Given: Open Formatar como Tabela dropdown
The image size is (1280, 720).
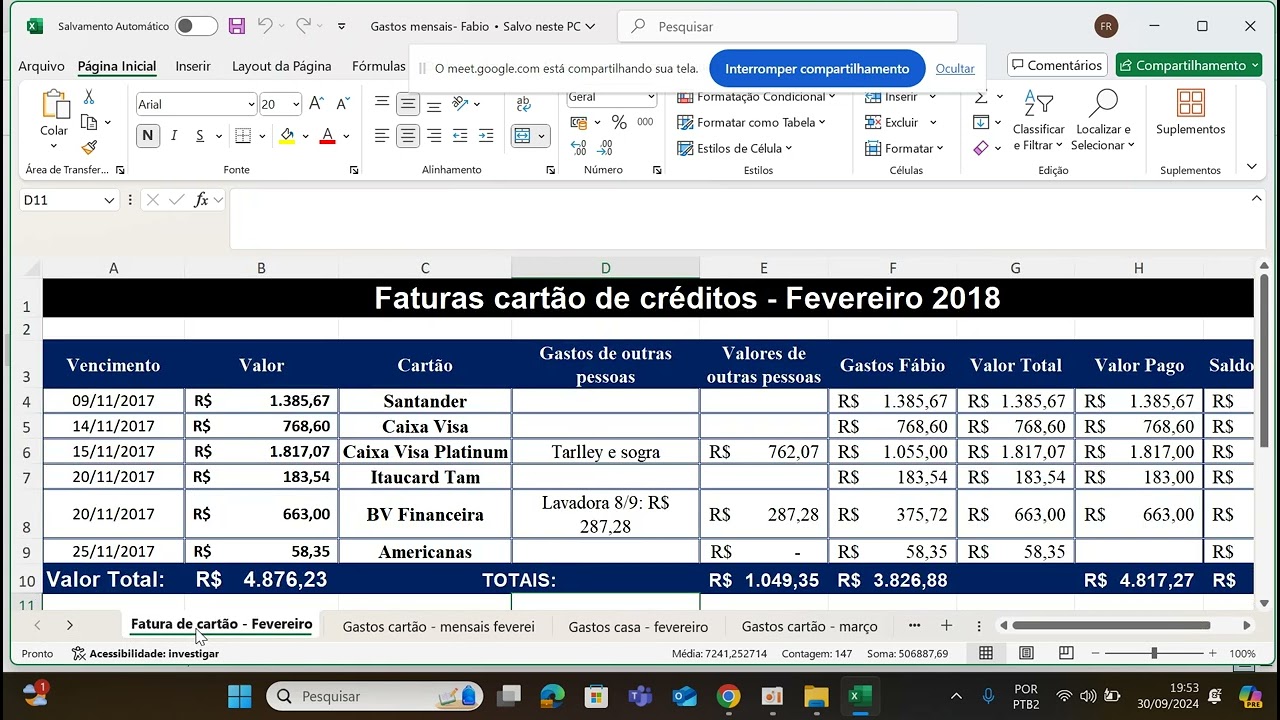Looking at the screenshot, I should (752, 122).
